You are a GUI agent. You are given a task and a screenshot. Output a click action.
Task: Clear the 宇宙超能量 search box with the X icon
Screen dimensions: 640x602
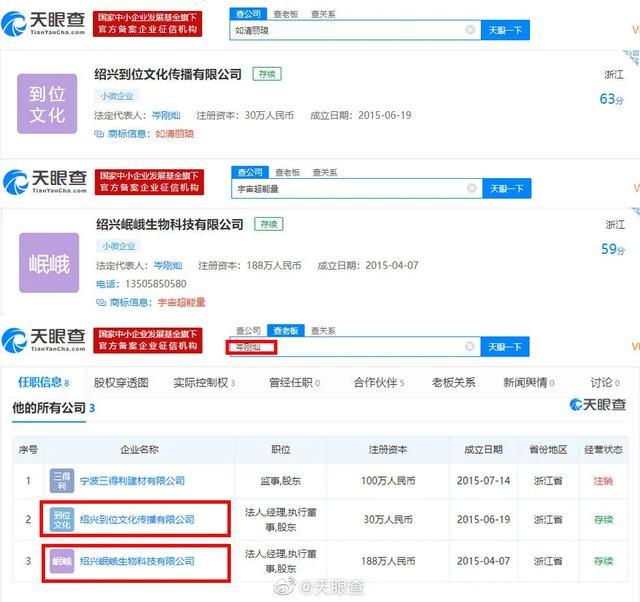[471, 188]
